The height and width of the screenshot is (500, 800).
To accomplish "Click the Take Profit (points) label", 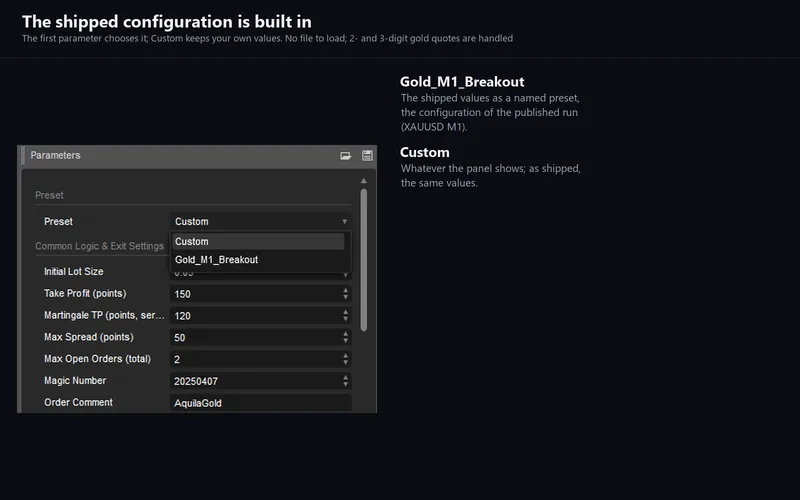I will 85,293.
